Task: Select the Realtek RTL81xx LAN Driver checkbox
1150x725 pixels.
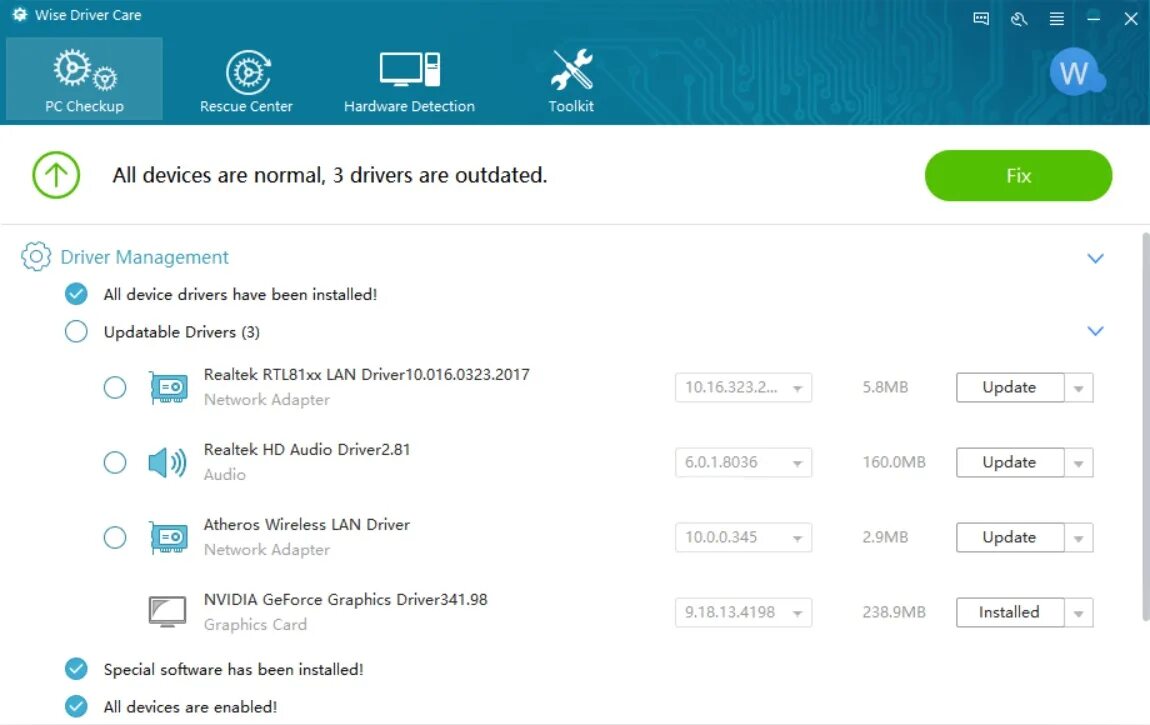Action: coord(114,387)
